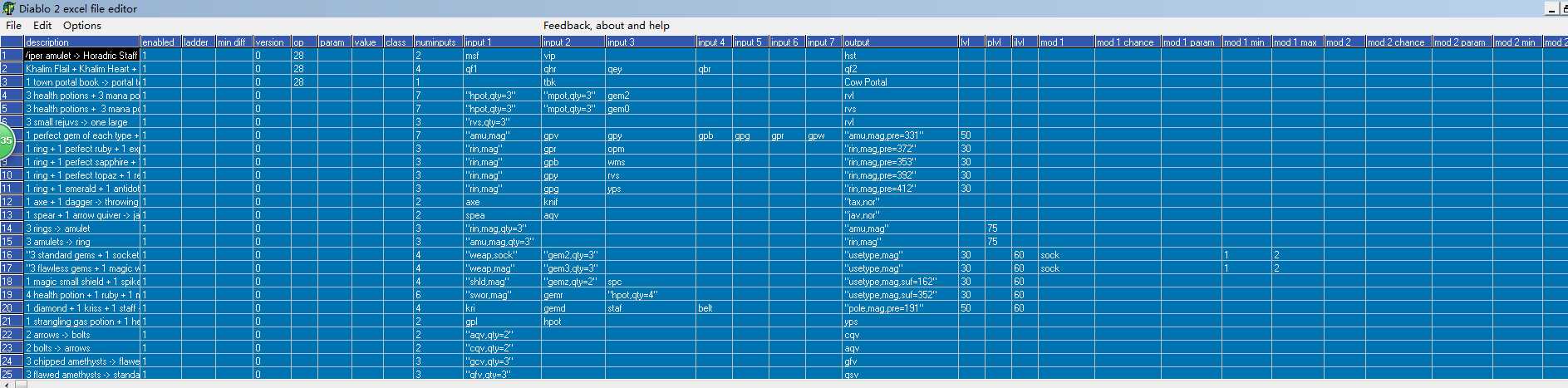Click the 'Cow Portal' output cell
Screen dimensions: 1568x388
coord(900,82)
